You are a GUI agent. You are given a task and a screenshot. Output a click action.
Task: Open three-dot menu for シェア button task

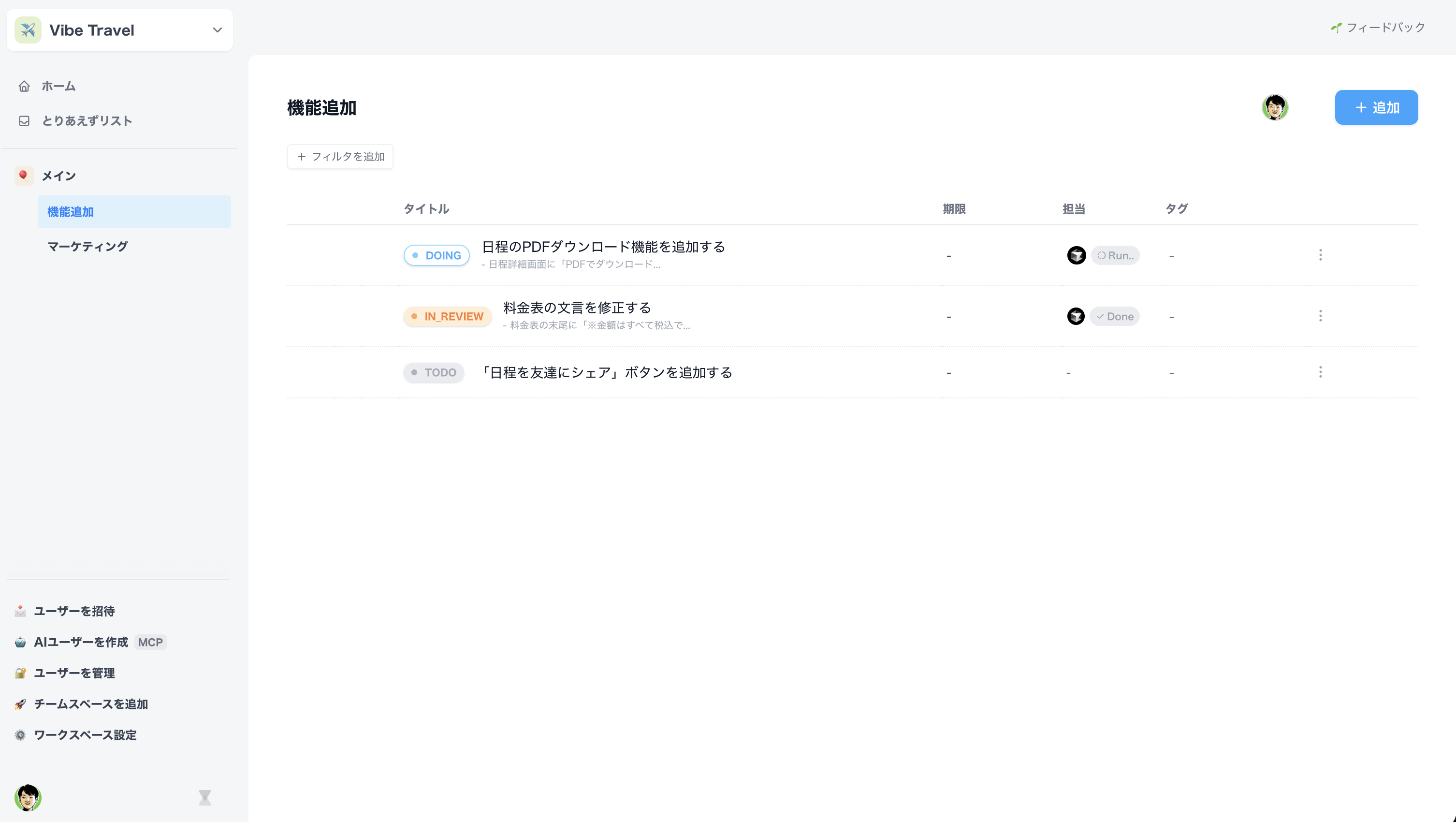[1320, 372]
